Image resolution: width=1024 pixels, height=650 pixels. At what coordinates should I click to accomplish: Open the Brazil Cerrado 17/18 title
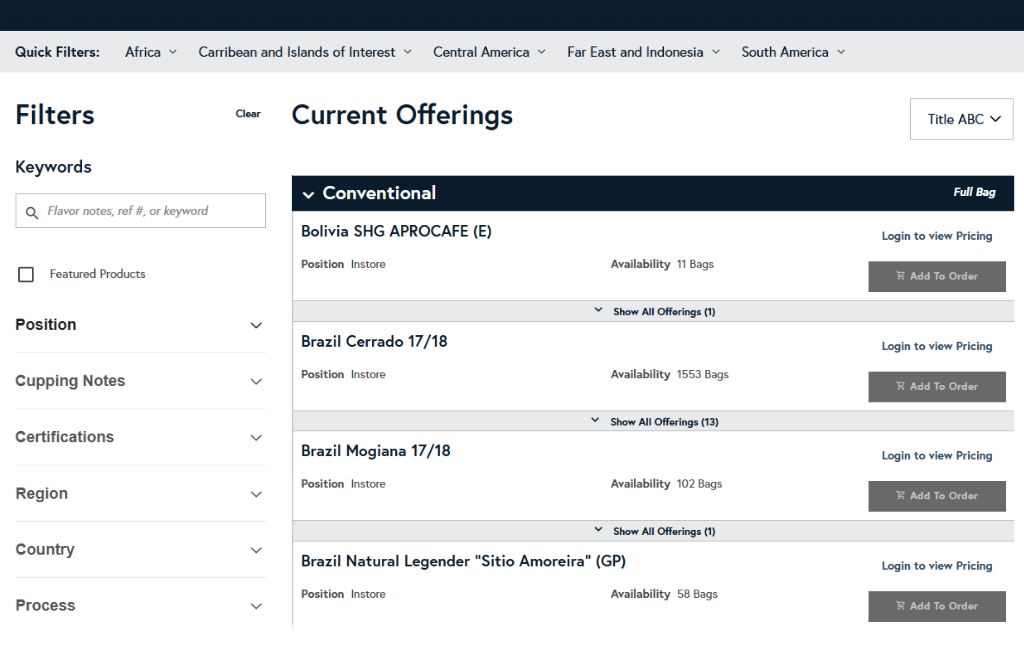click(x=374, y=342)
